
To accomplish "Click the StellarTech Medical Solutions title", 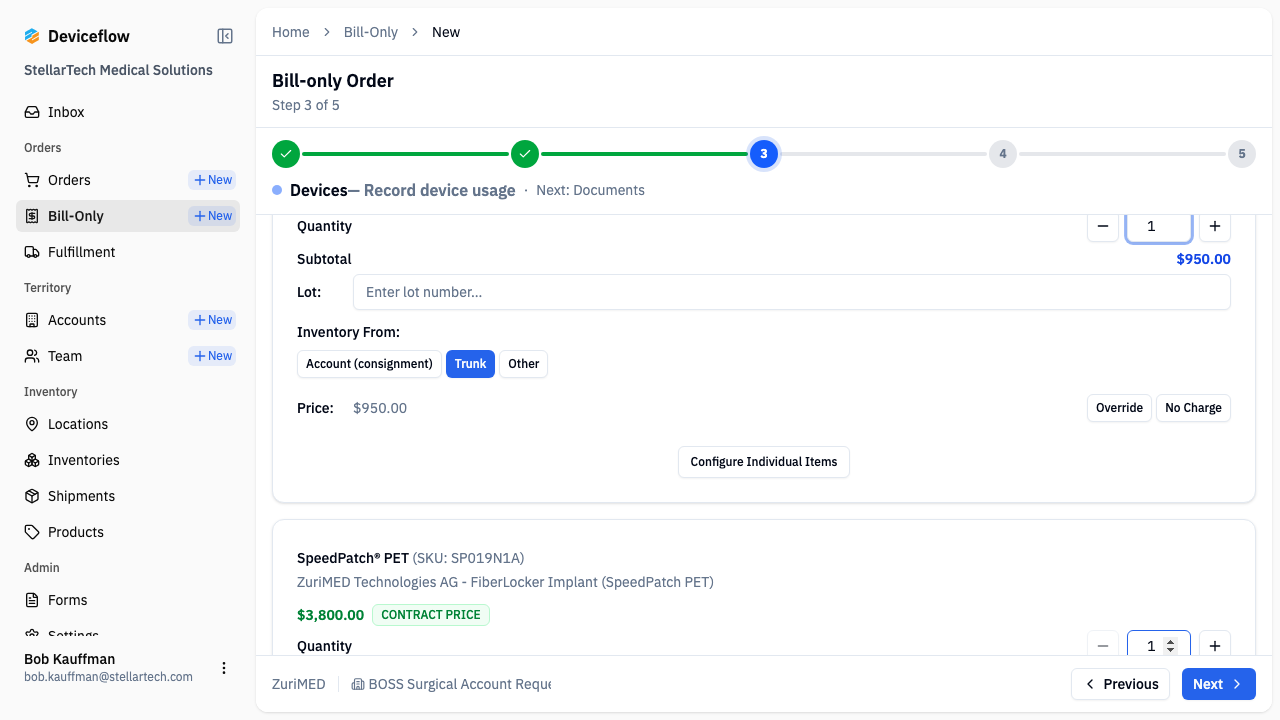I will click(118, 70).
